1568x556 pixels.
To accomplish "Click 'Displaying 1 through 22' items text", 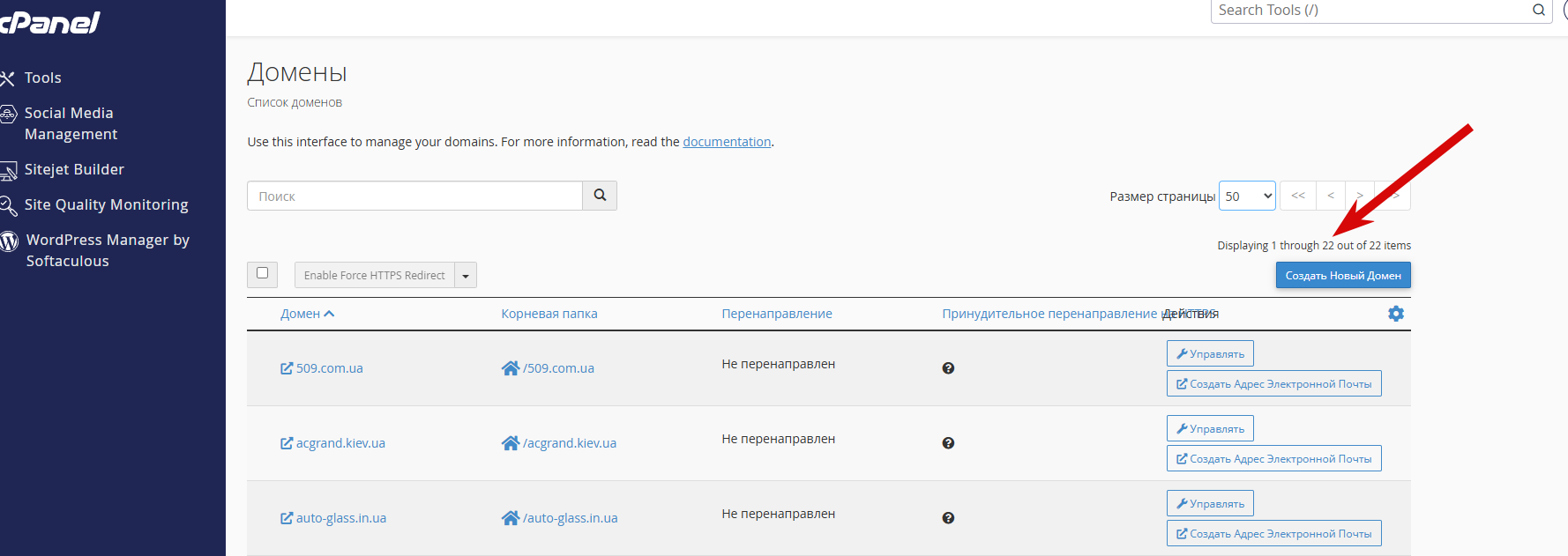I will pos(1314,246).
